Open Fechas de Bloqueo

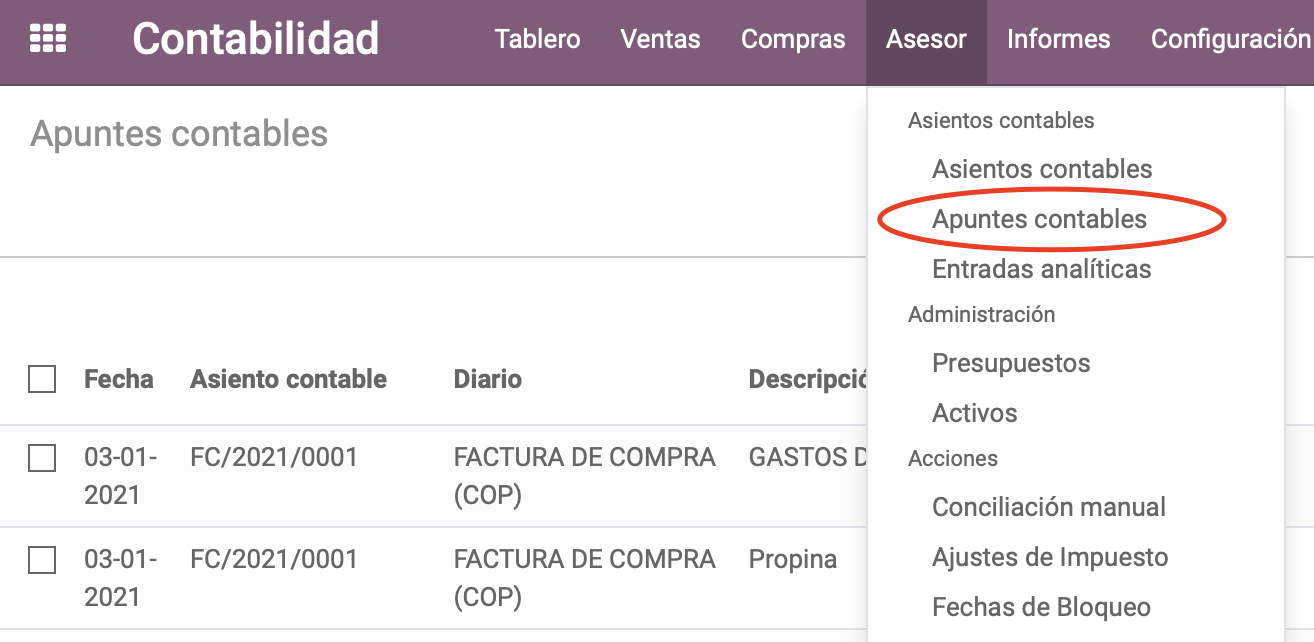tap(1041, 607)
